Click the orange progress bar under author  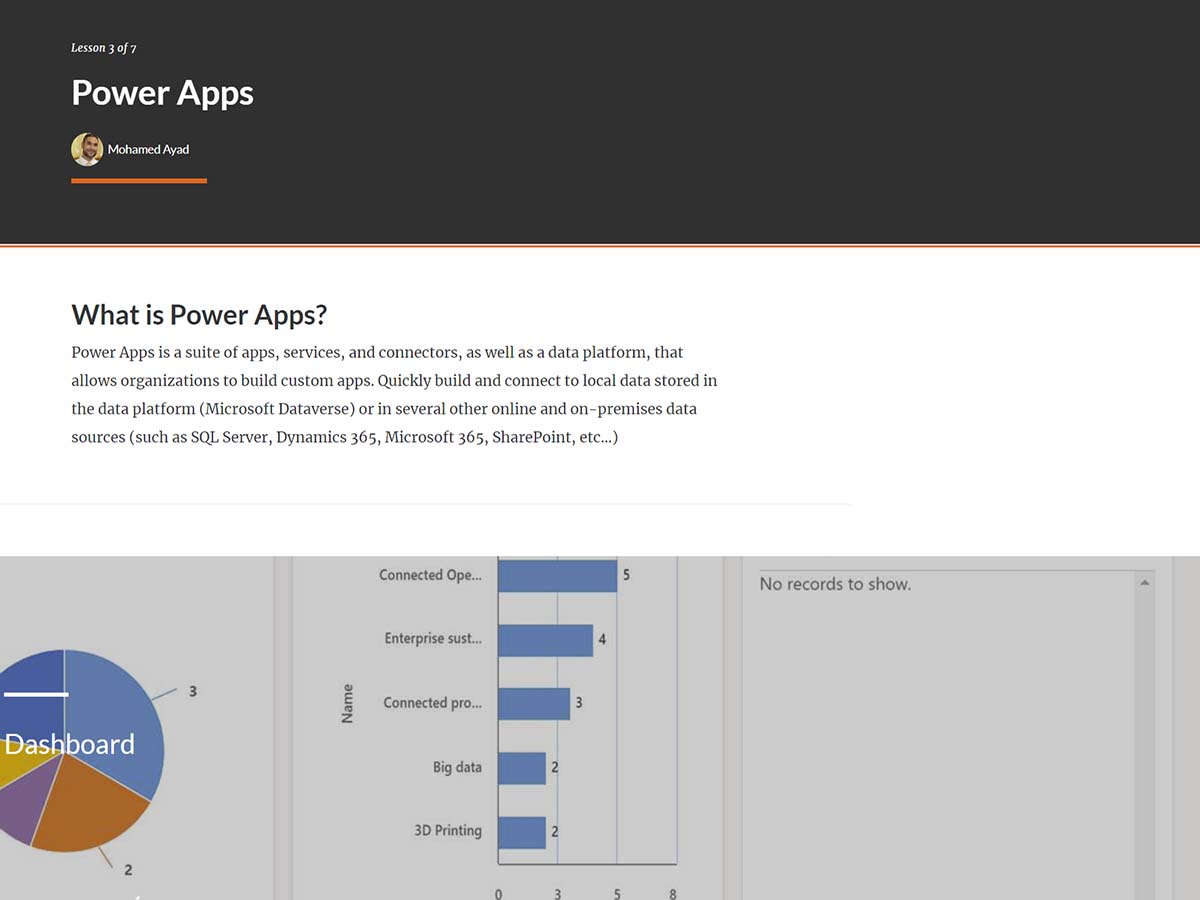point(139,181)
